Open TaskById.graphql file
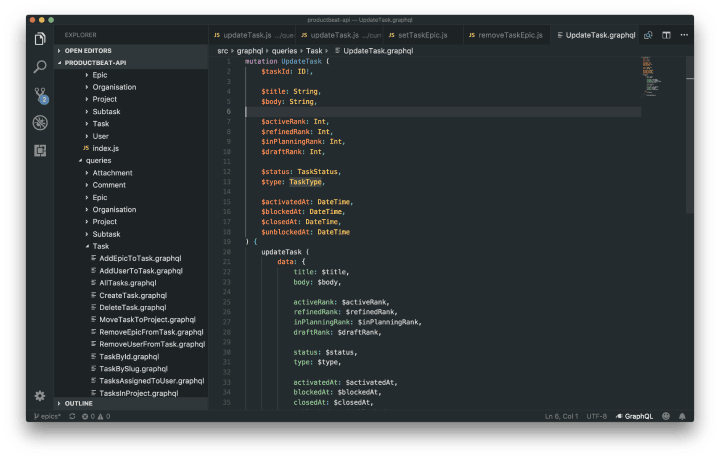Screen dimensions: 720x459 pyautogui.click(x=131, y=357)
